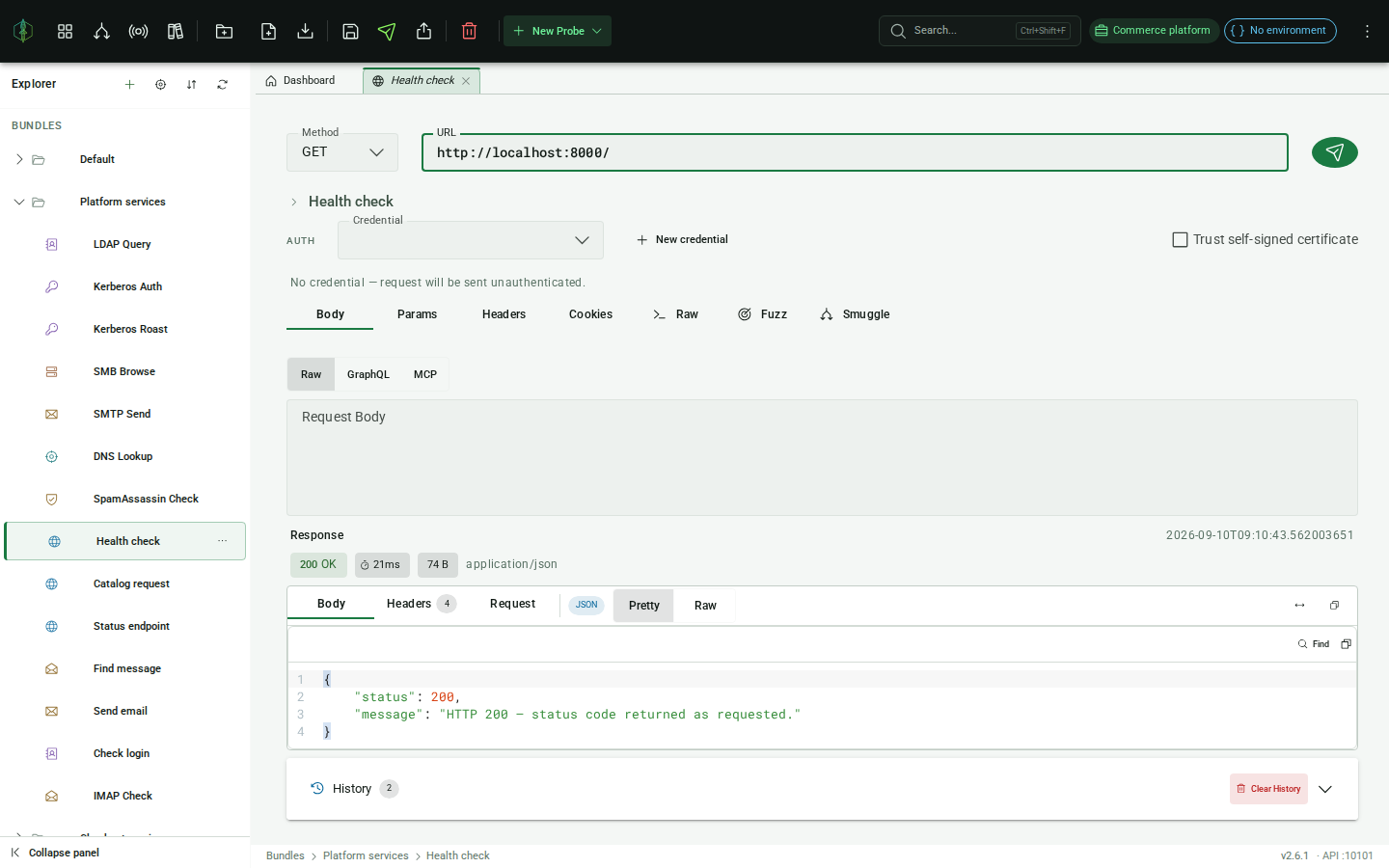Open response Headers tab with count 4
The image size is (1389, 868).
421,604
